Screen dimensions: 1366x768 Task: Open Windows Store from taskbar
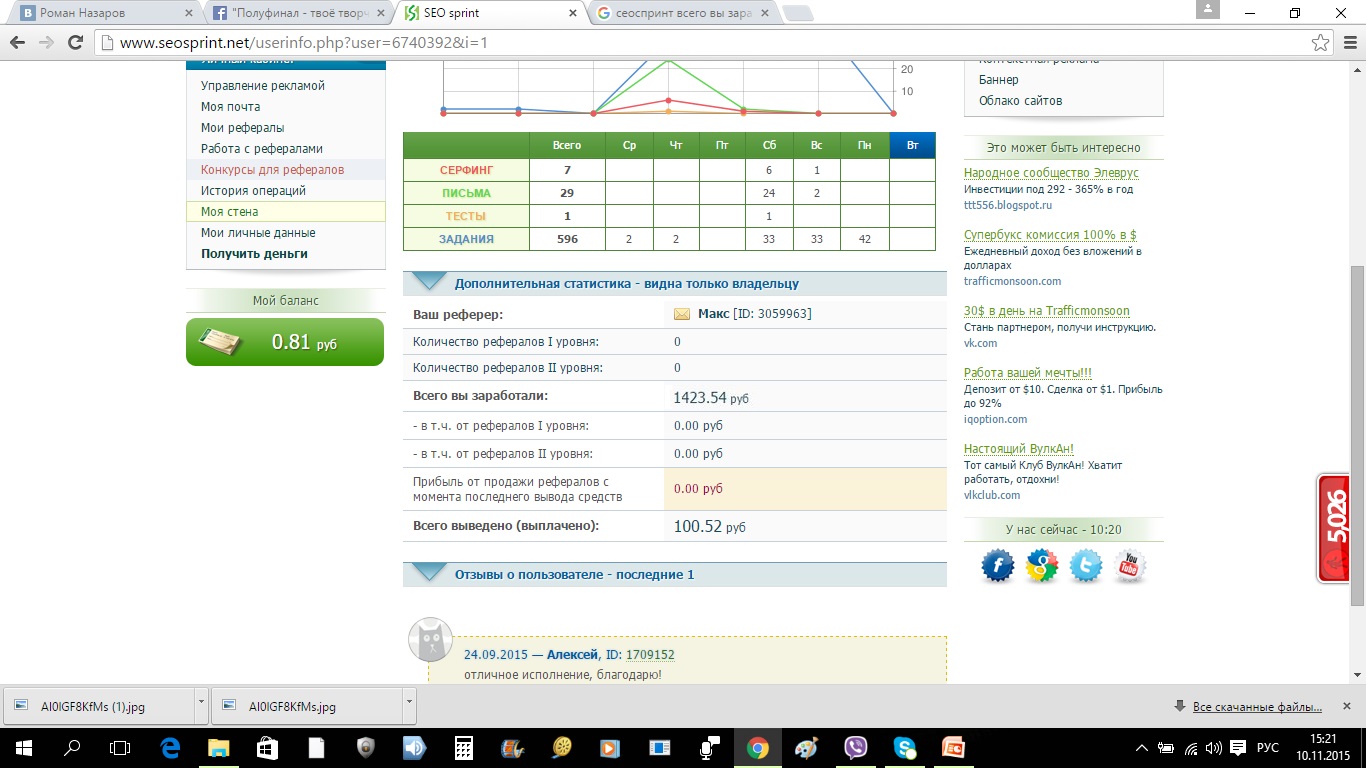click(x=267, y=748)
